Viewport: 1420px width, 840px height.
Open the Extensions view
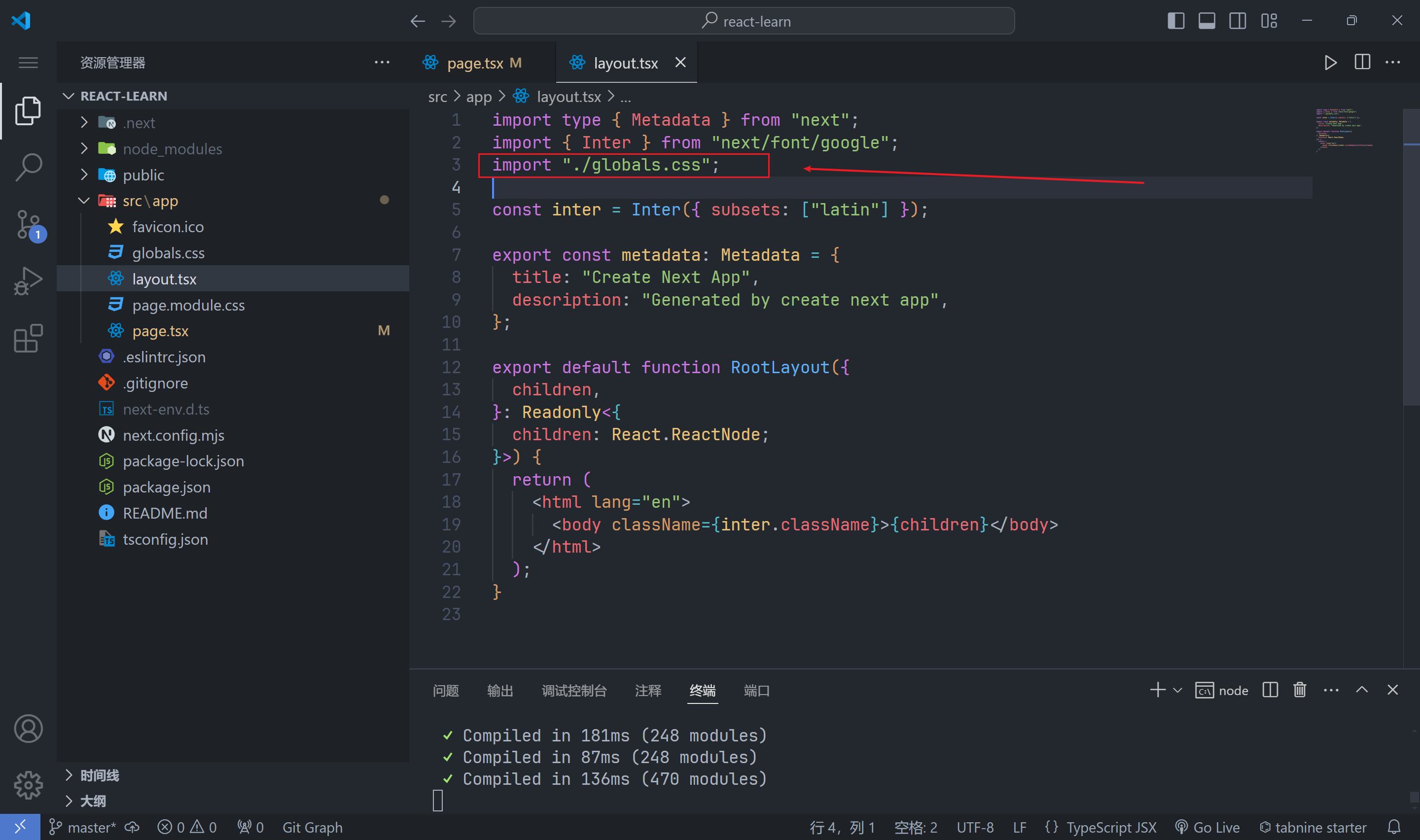click(x=28, y=339)
